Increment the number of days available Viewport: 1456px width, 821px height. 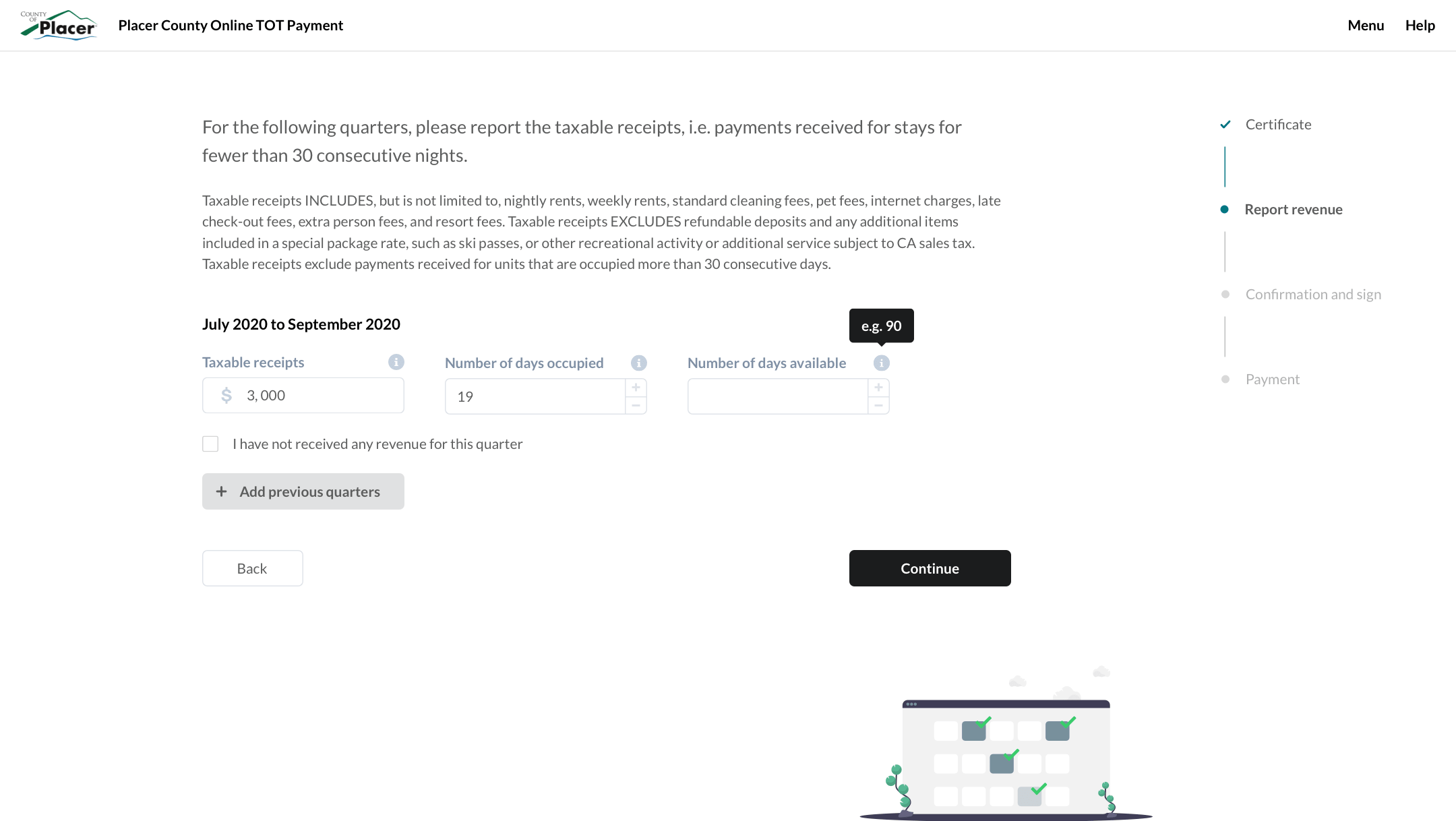pos(878,388)
